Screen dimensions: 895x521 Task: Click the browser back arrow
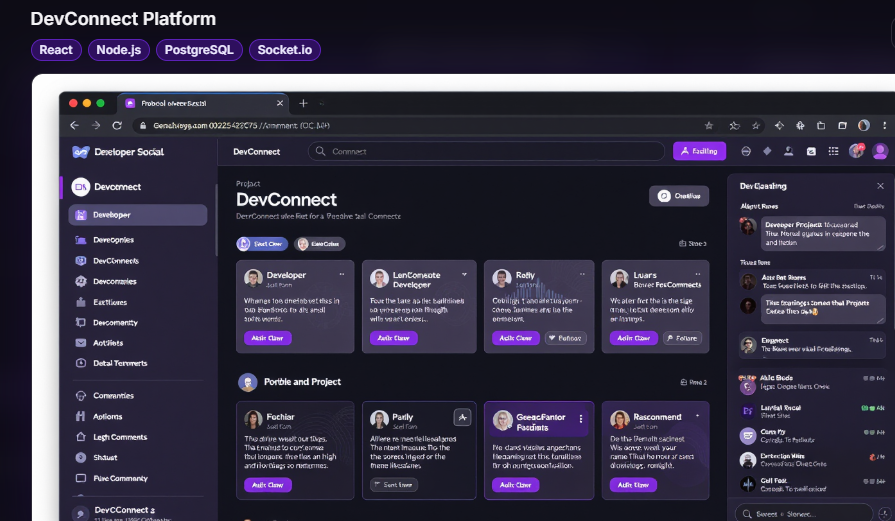(74, 126)
